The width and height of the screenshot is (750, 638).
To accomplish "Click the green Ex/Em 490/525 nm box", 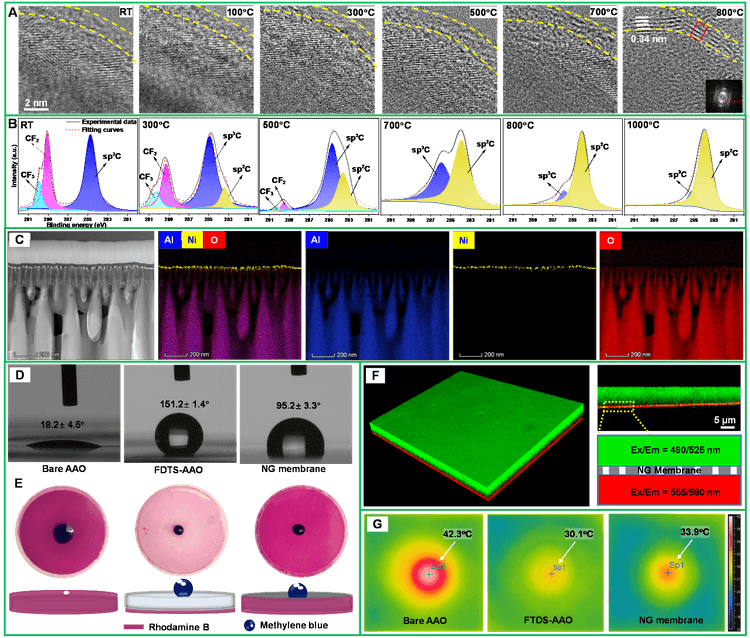I will pyautogui.click(x=666, y=450).
